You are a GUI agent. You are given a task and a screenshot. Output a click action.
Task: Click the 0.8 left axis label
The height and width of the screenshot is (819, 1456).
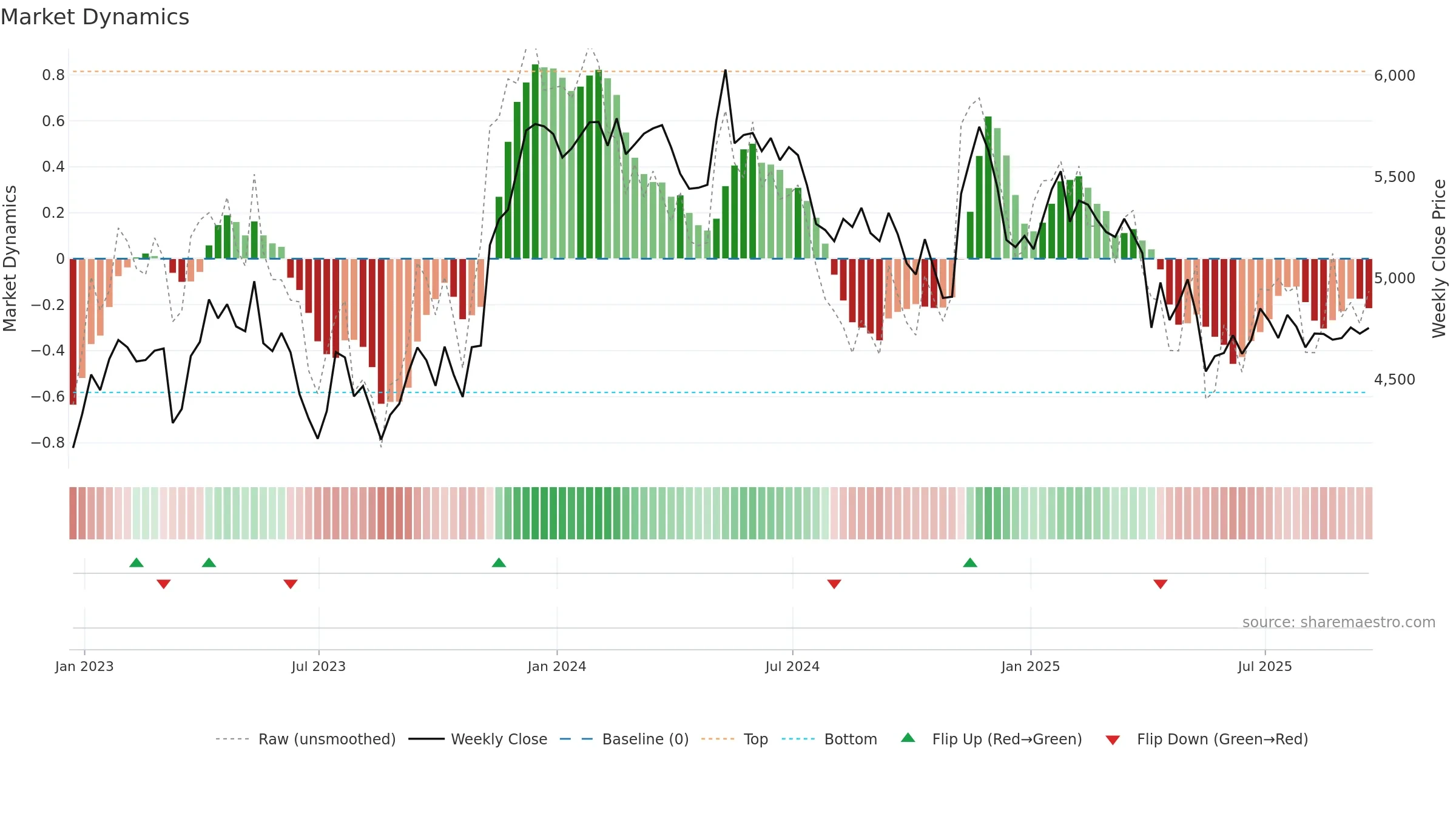53,75
